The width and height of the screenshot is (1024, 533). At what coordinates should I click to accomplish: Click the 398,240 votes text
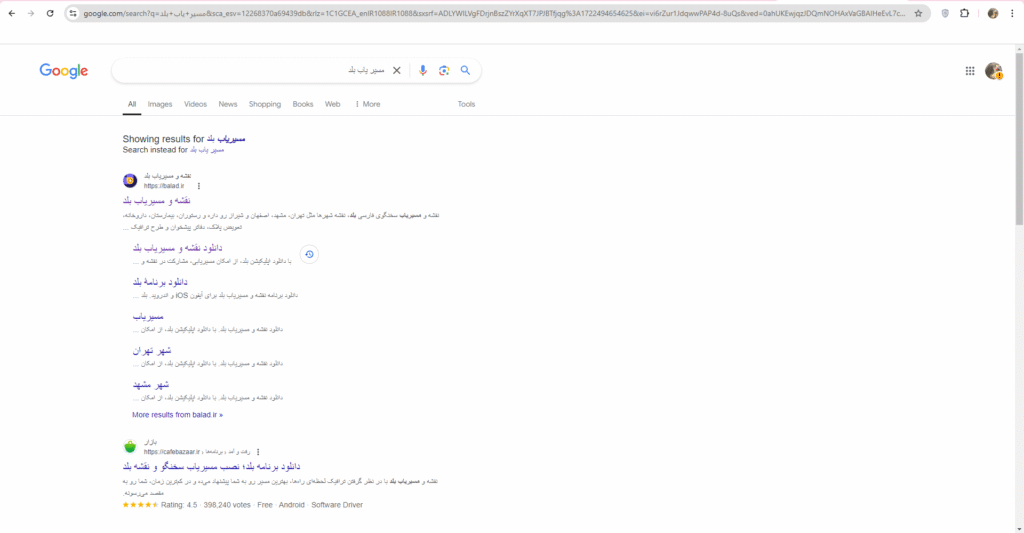pyautogui.click(x=227, y=505)
